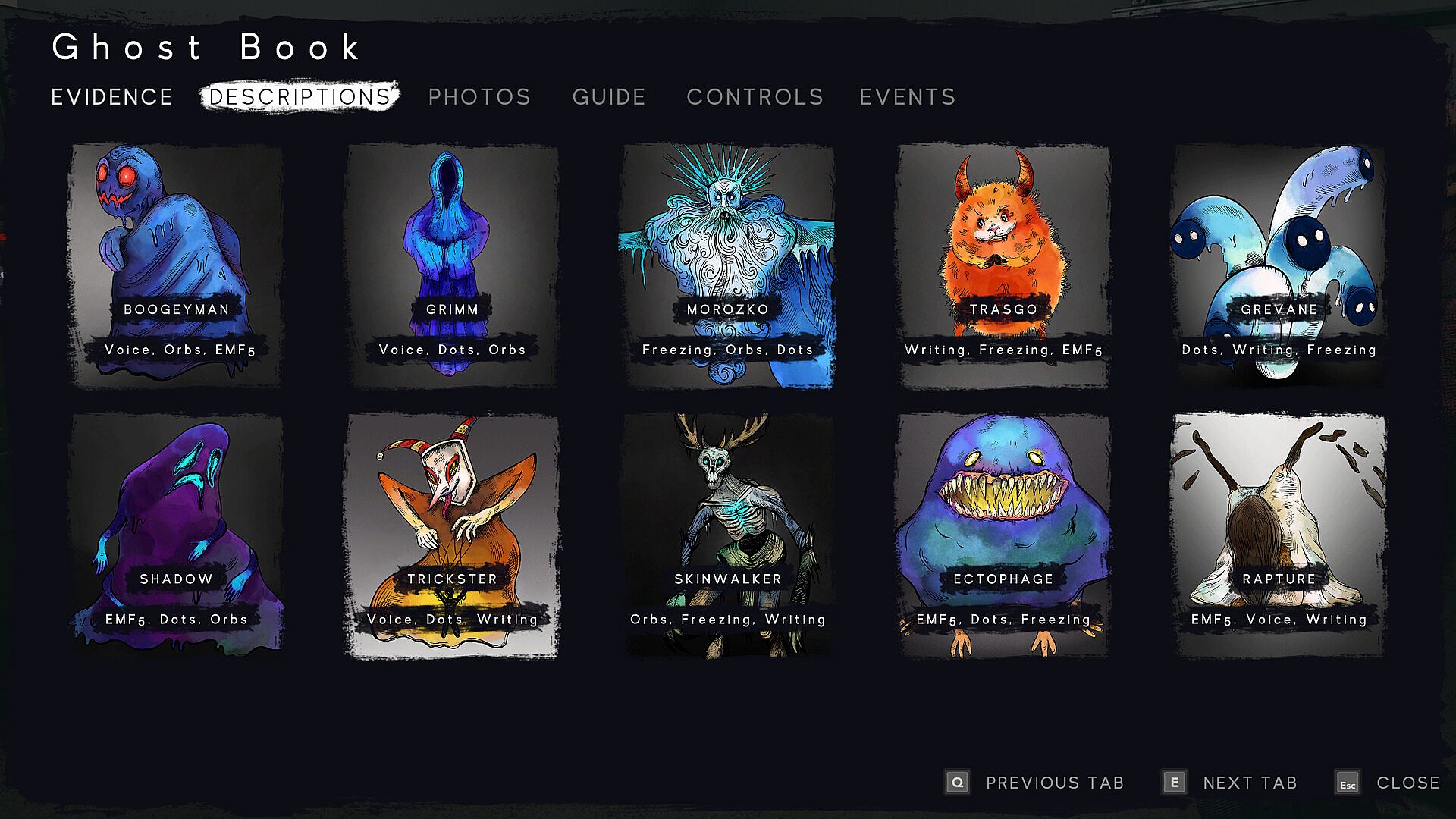Click the Q key icon
Screen dimensions: 1456x819
[958, 783]
